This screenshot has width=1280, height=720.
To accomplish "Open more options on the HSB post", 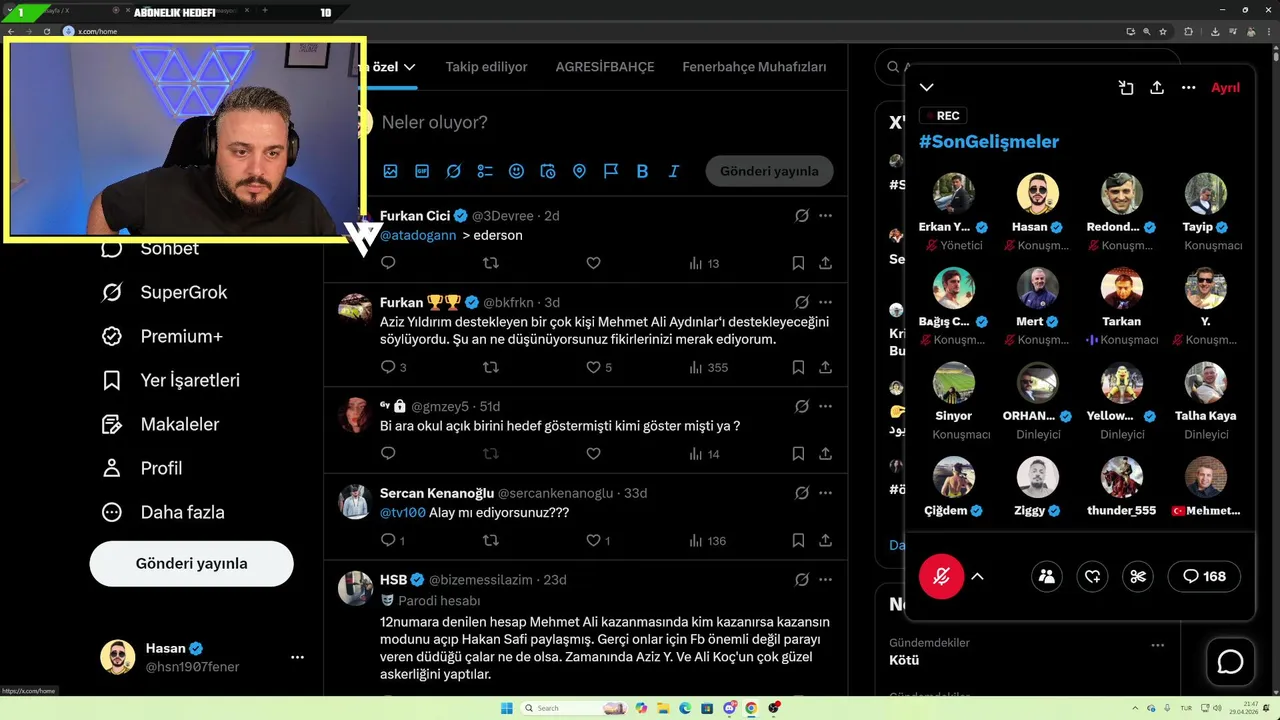I will 825,579.
